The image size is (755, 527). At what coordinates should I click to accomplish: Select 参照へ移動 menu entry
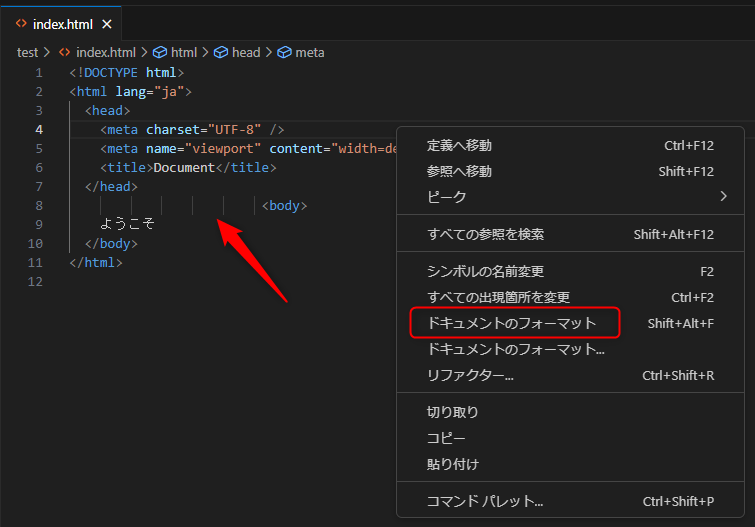pyautogui.click(x=459, y=171)
